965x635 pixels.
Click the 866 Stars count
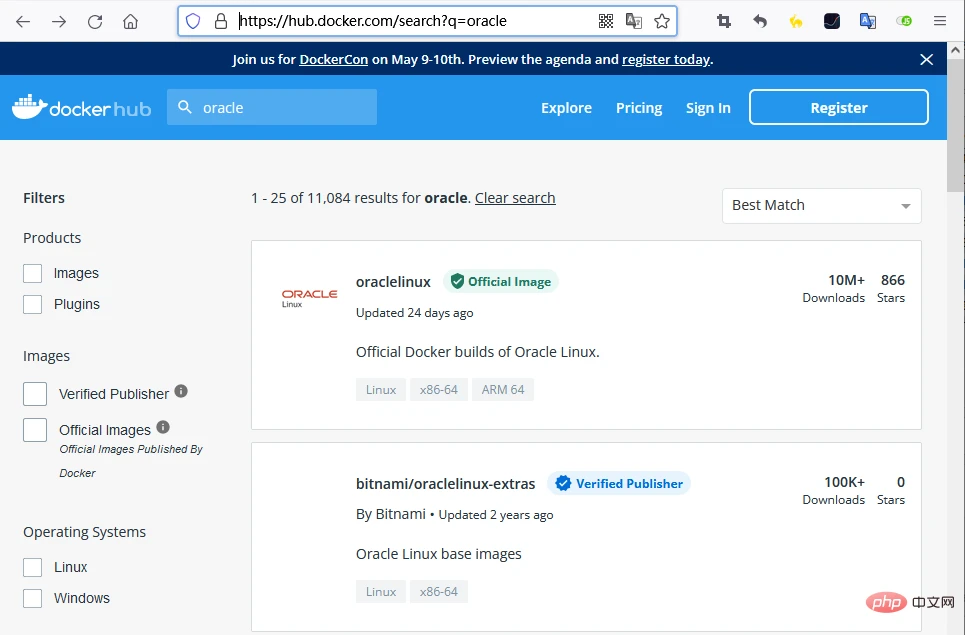click(891, 289)
